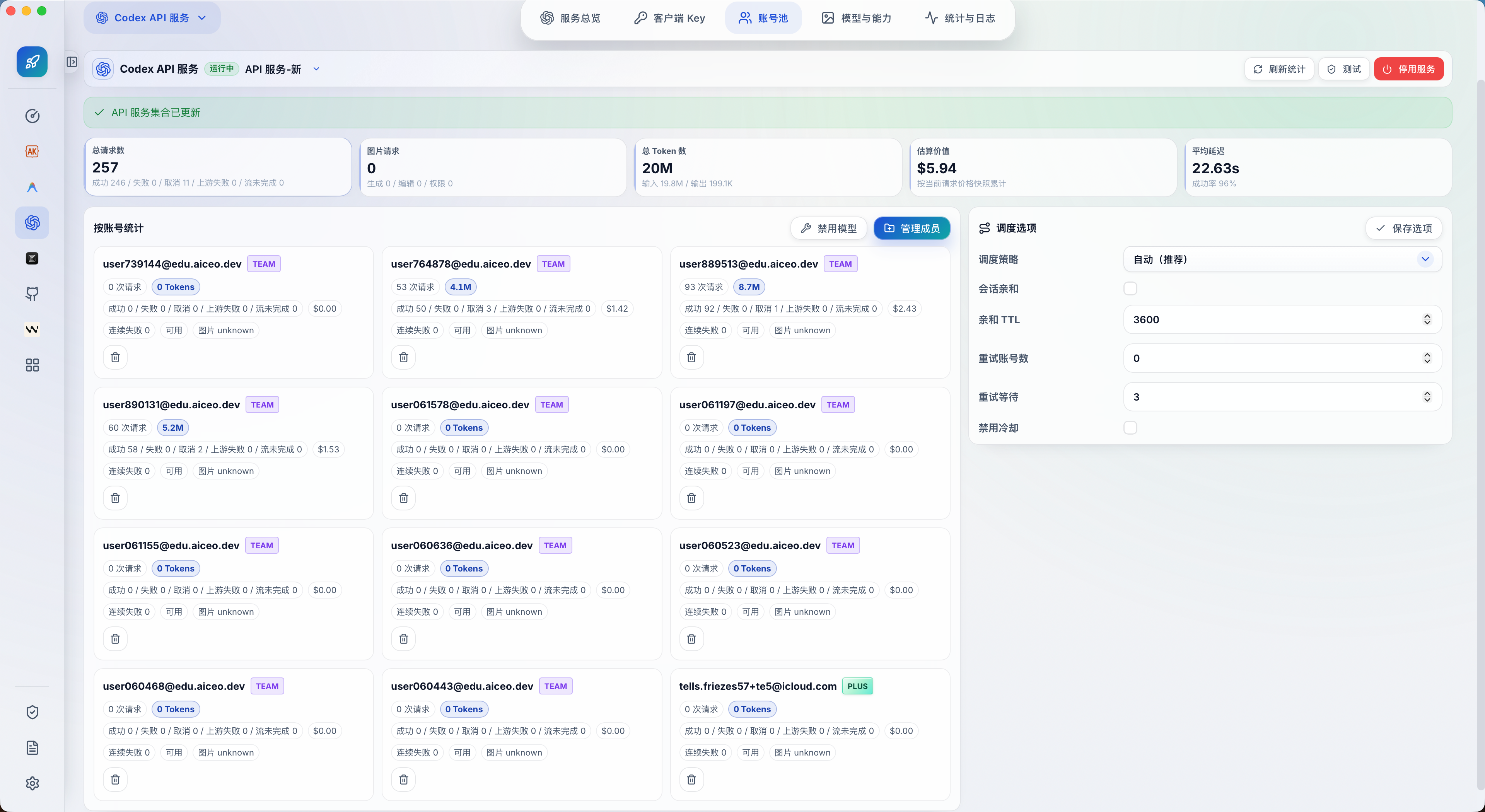Screen dimensions: 1485x812
Task: Tick the 禁用冷却 checkbox
Action: [x=1130, y=428]
